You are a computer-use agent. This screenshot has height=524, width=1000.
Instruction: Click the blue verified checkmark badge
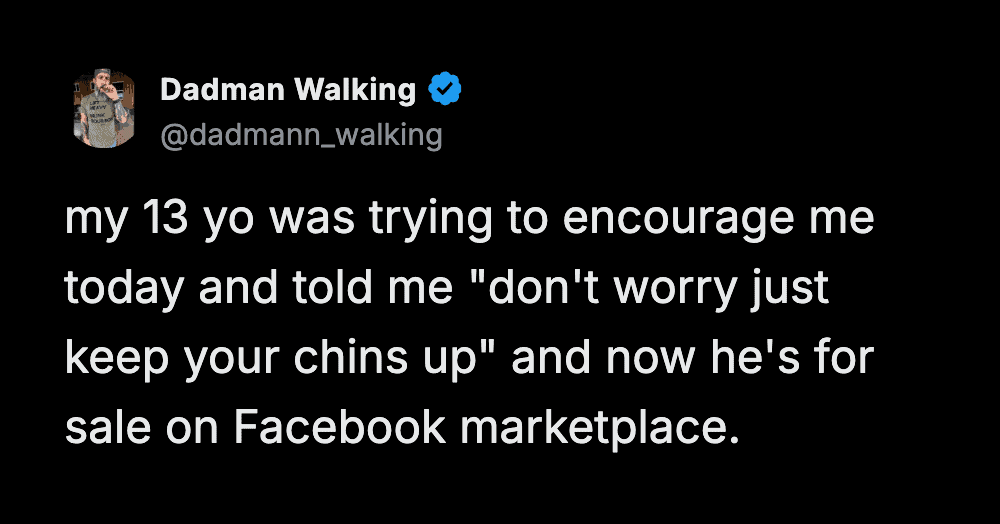(x=444, y=91)
